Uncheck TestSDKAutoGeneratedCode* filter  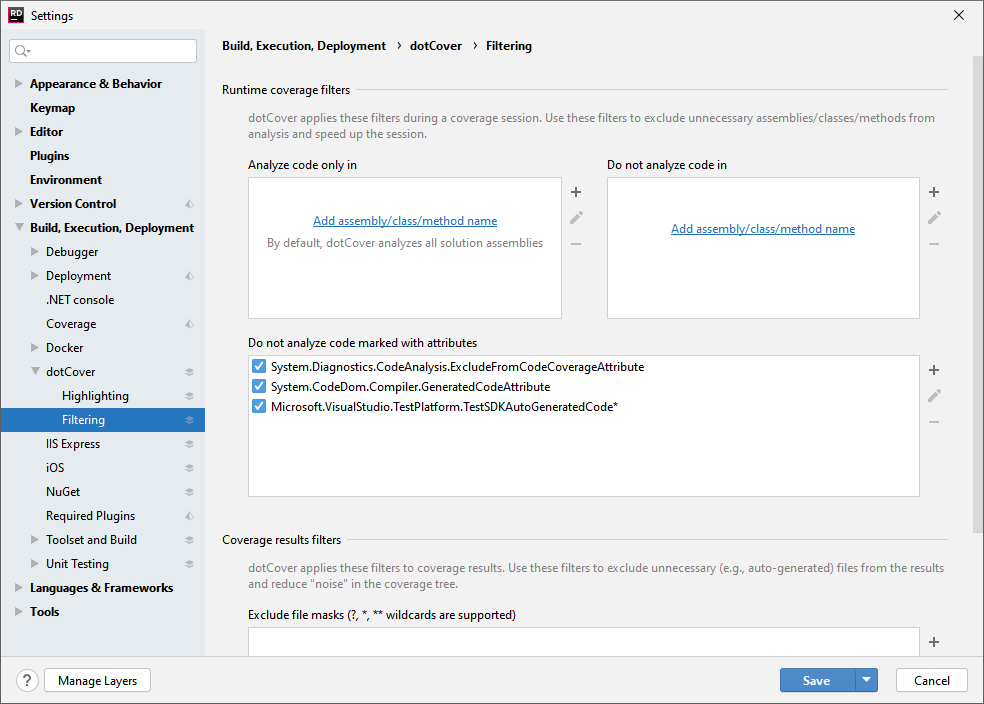coord(259,407)
